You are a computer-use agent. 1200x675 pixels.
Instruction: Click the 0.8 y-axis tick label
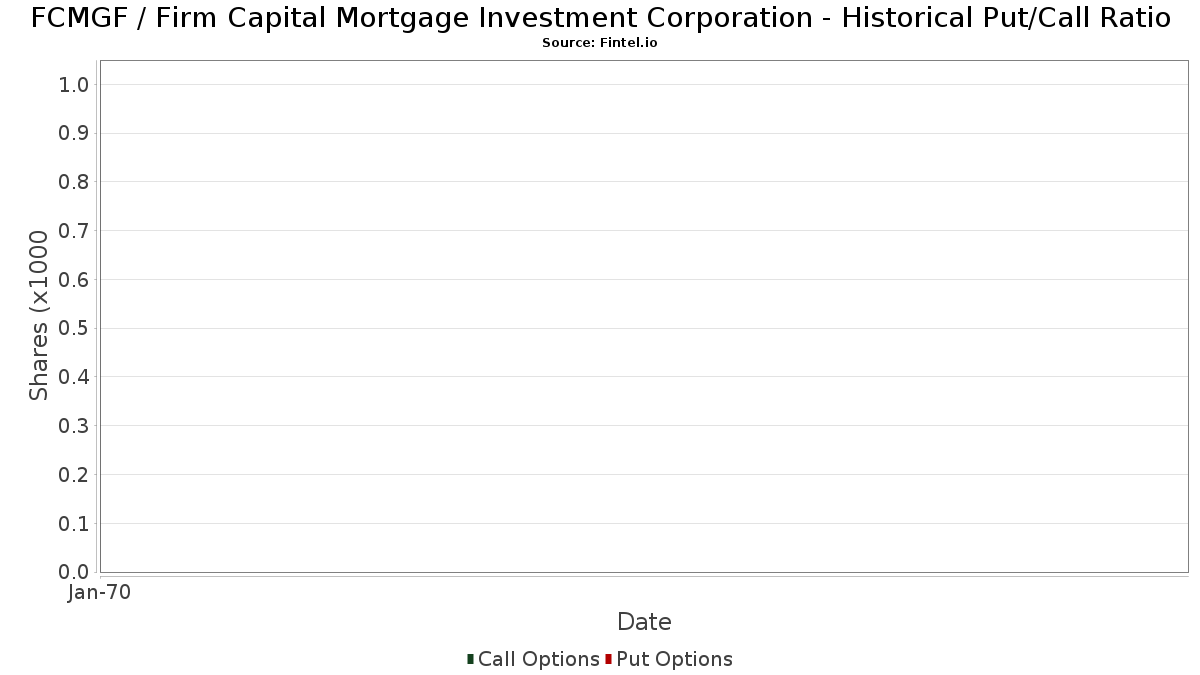[x=74, y=182]
